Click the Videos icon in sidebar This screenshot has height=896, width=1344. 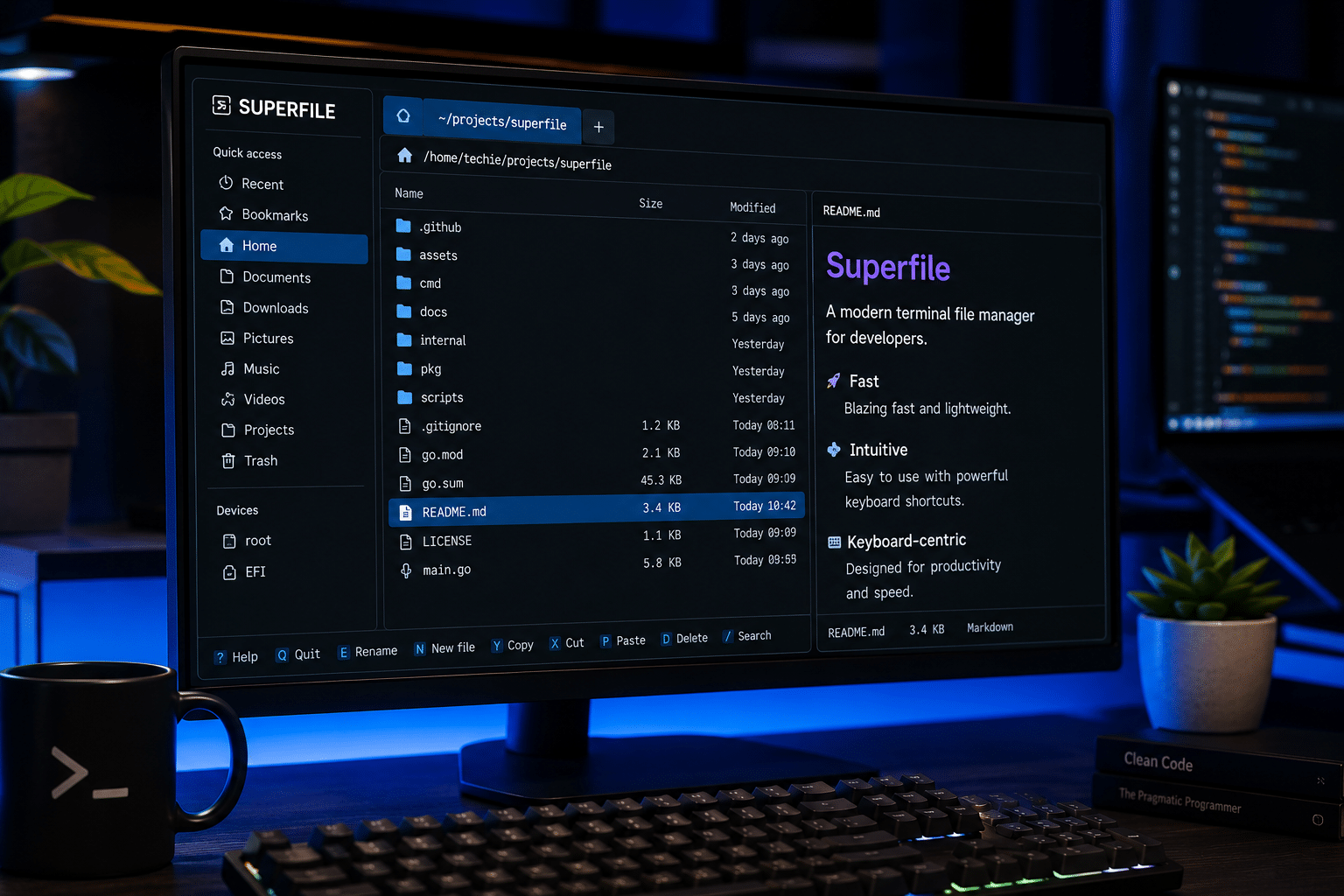[x=227, y=399]
